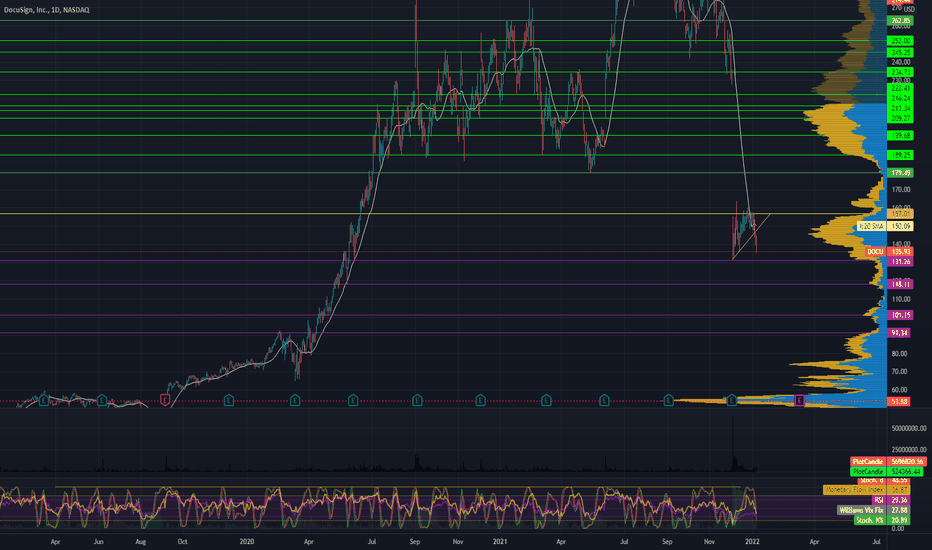Open the December 2020 earnings marker
The width and height of the screenshot is (932, 550).
point(480,401)
